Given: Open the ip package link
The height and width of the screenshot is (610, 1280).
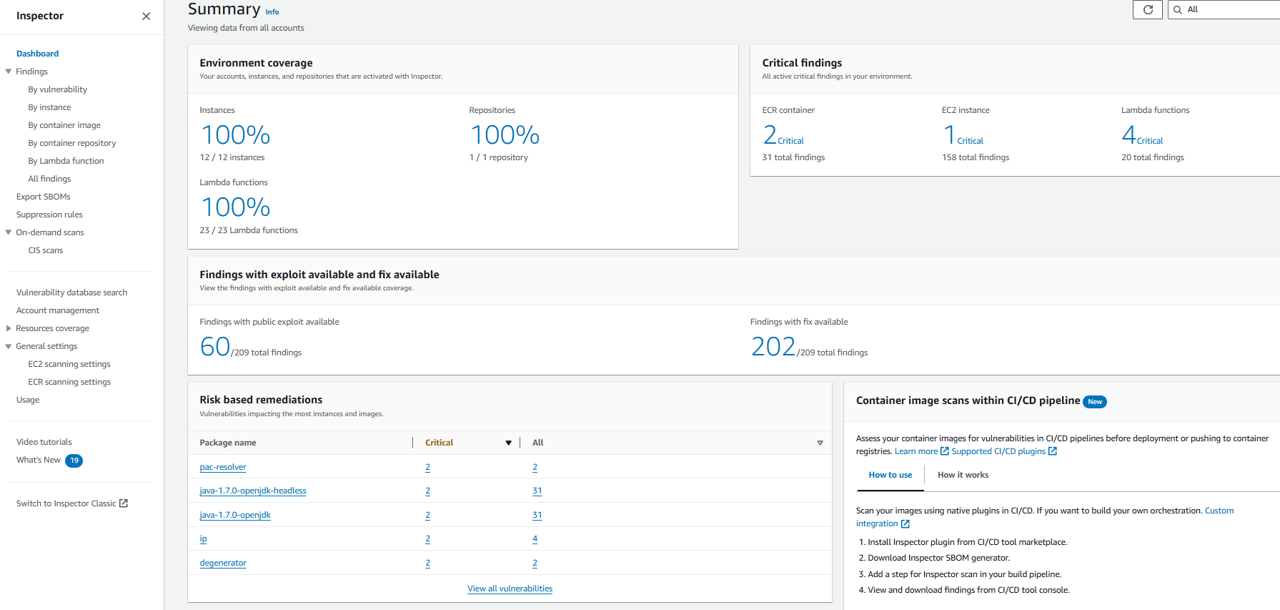Looking at the screenshot, I should pos(204,539).
